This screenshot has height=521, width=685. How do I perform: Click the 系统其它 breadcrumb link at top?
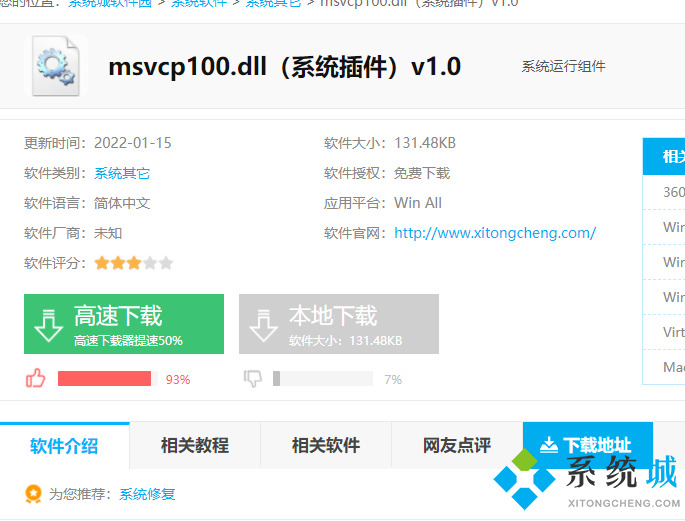coord(273,3)
